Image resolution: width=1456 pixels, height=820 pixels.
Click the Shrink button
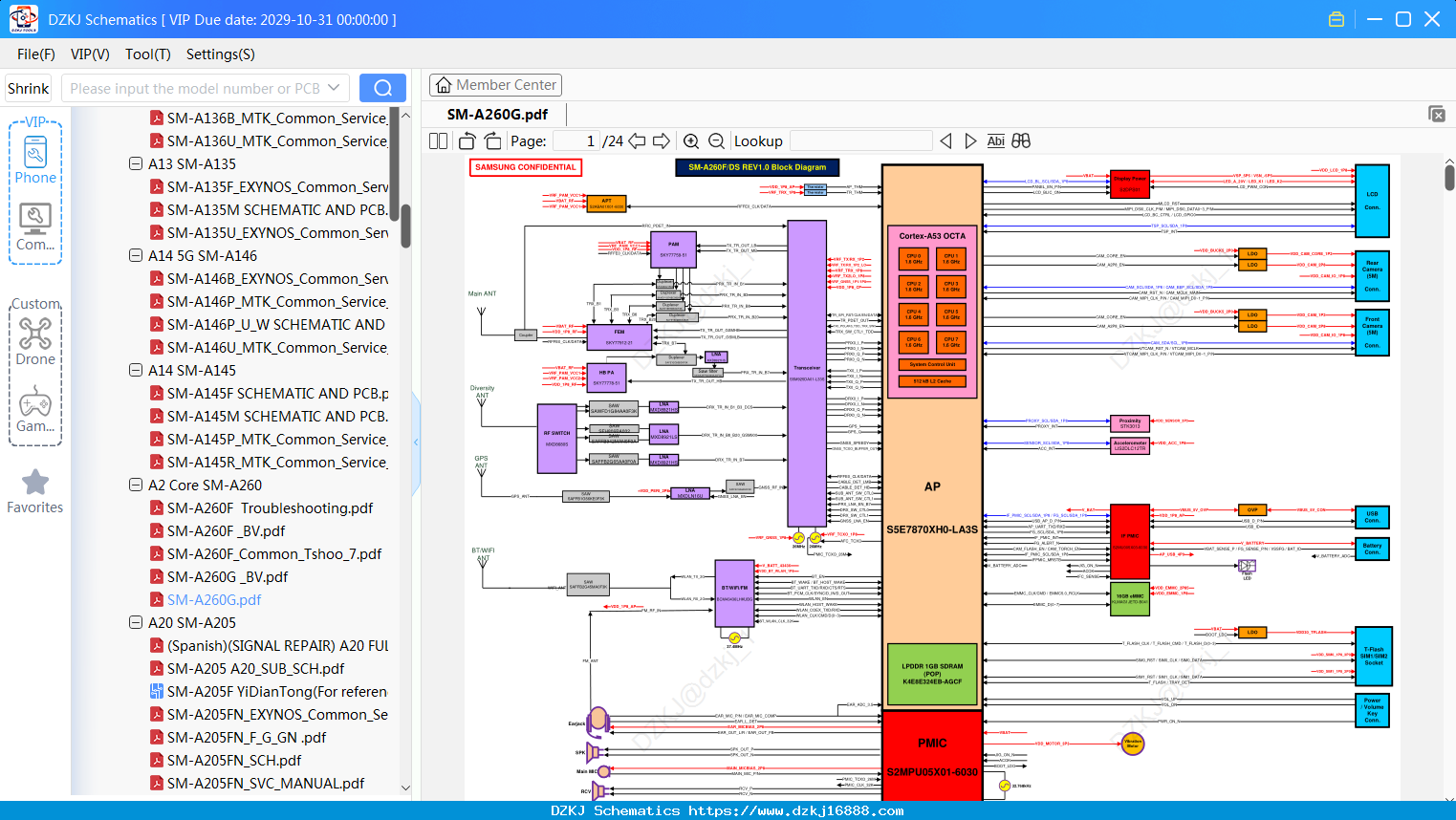(29, 88)
